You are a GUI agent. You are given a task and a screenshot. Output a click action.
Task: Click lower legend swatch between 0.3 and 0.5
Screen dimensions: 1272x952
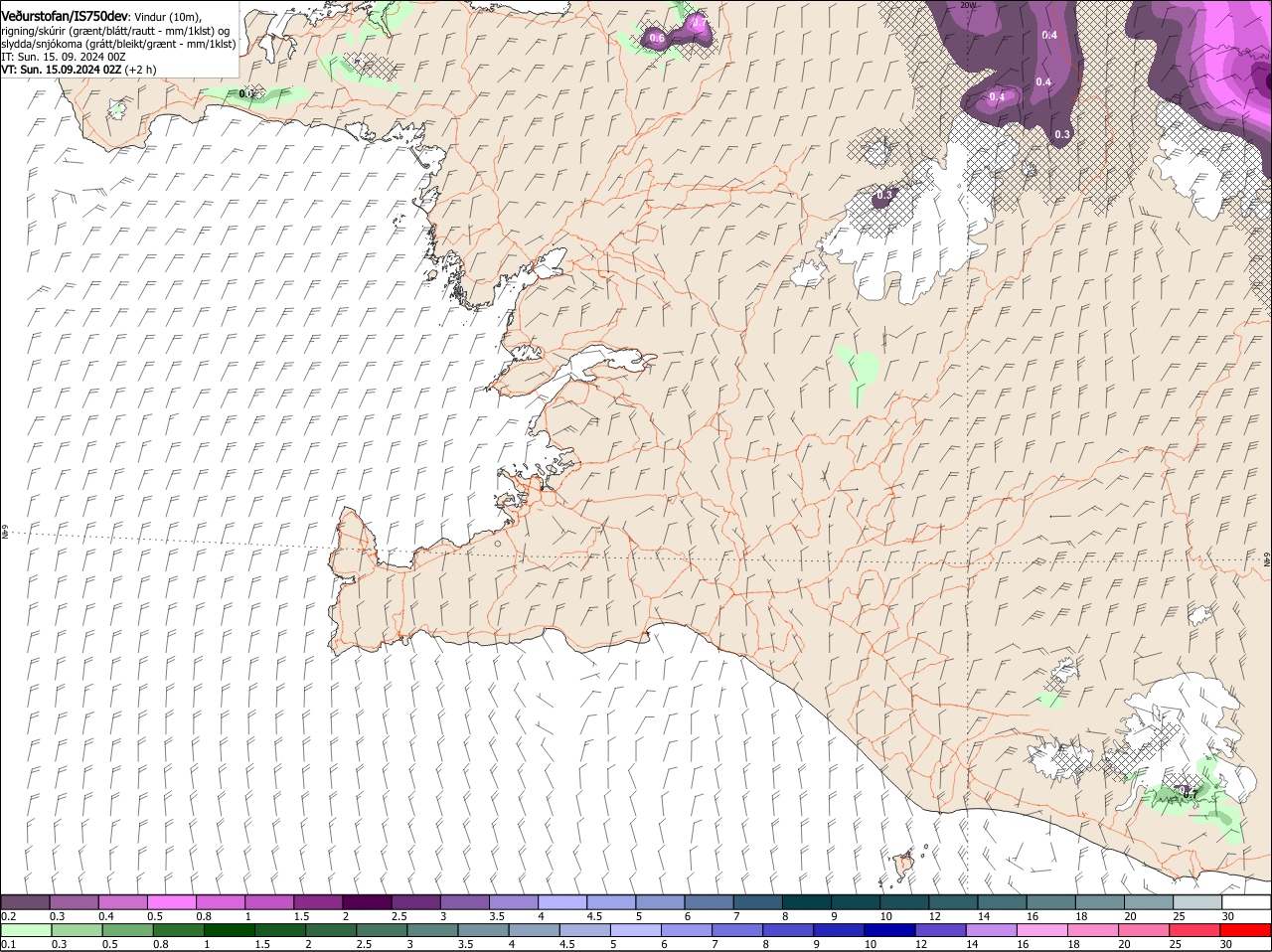[78, 930]
